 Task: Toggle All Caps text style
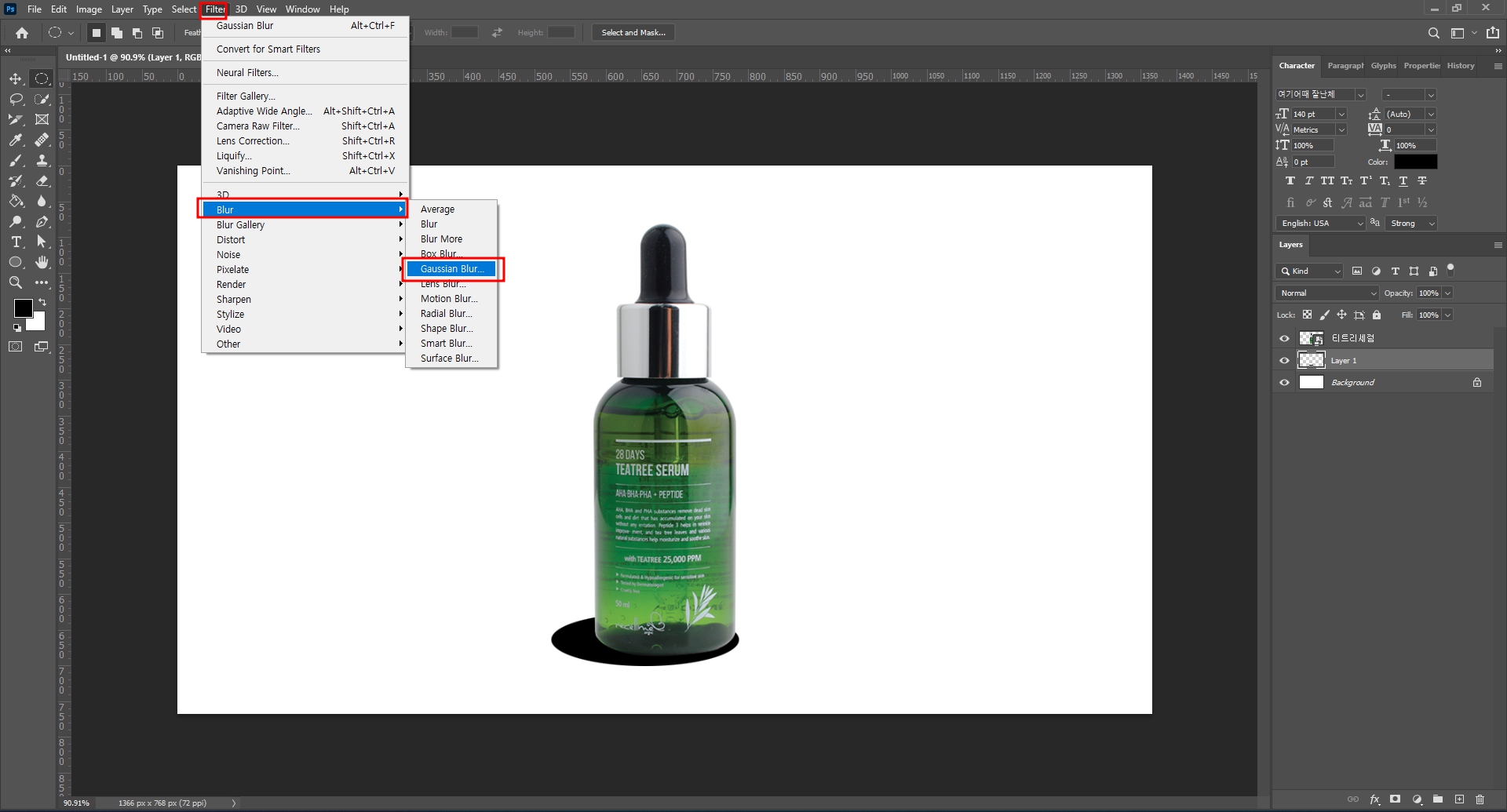(x=1327, y=180)
